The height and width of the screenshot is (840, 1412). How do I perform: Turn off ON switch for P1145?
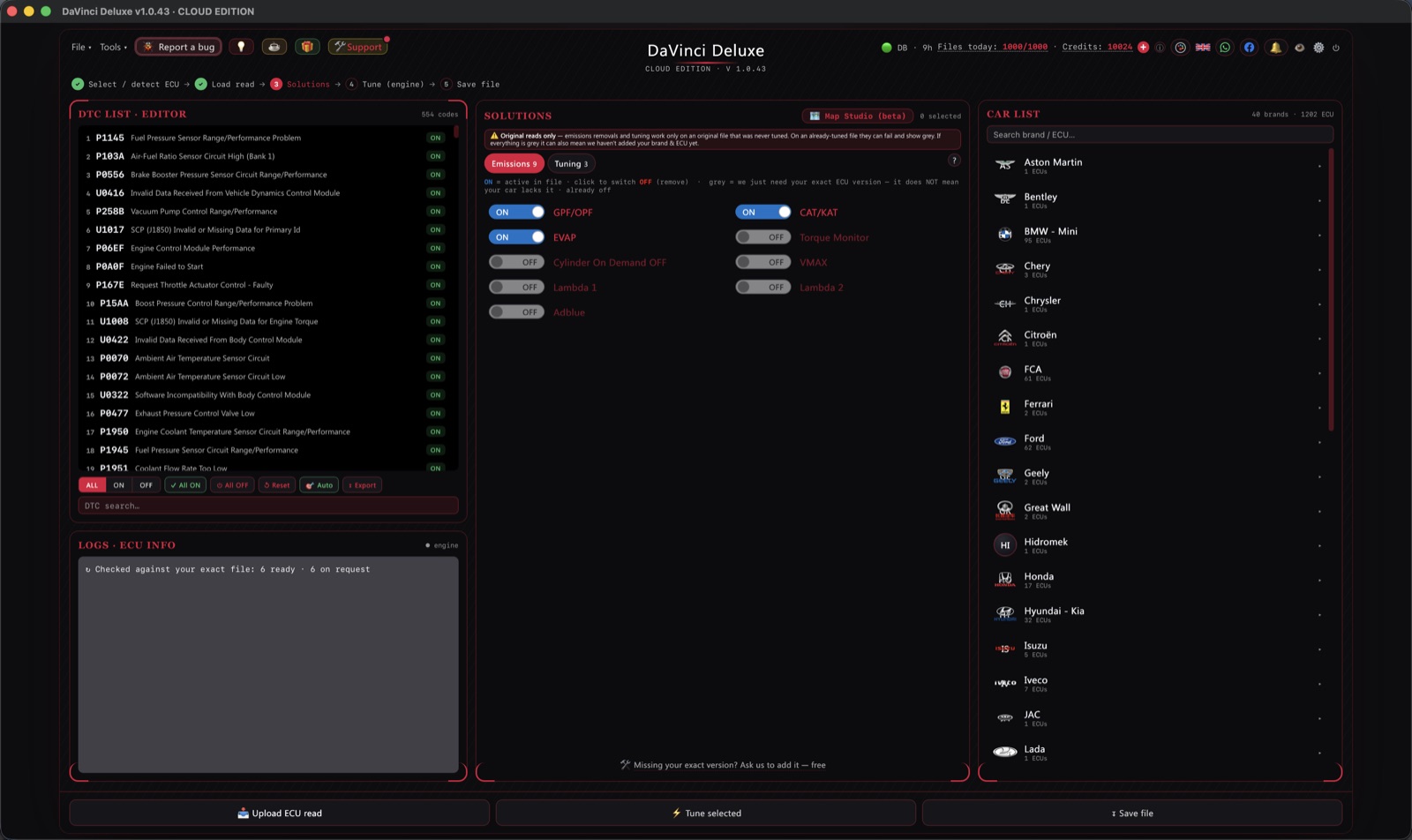(x=435, y=138)
